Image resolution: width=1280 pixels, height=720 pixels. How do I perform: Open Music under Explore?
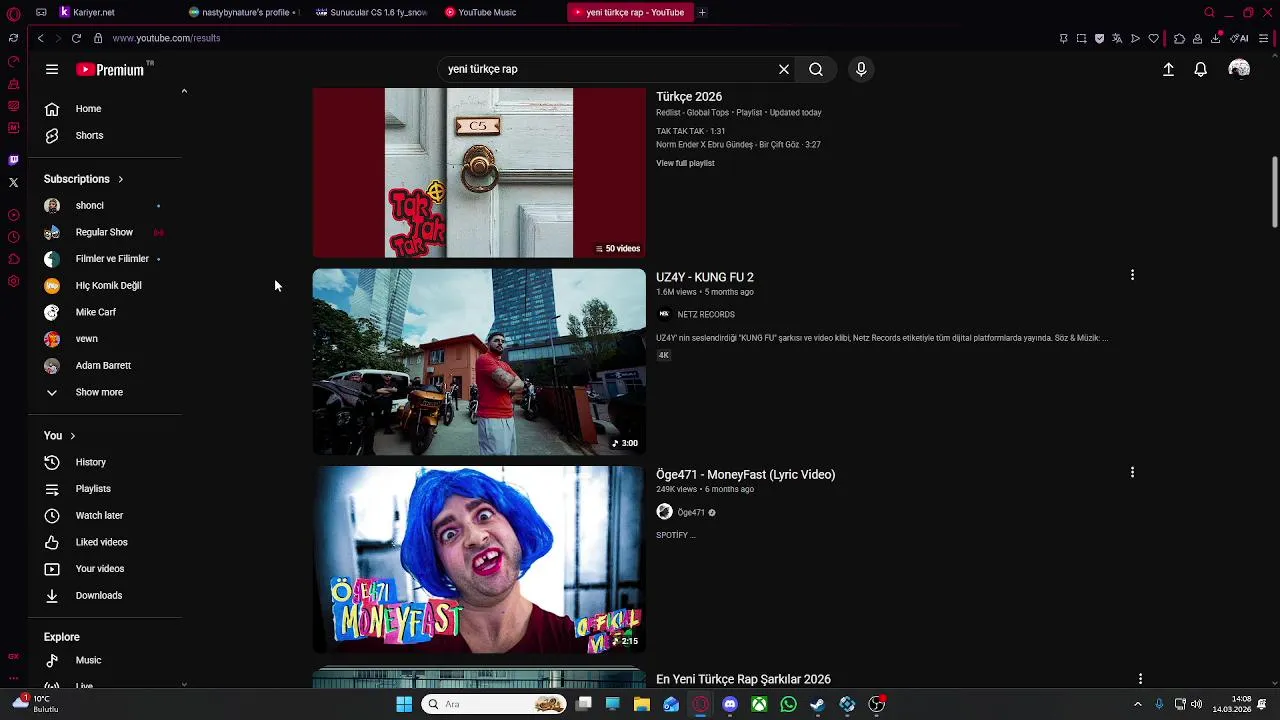pos(105,660)
